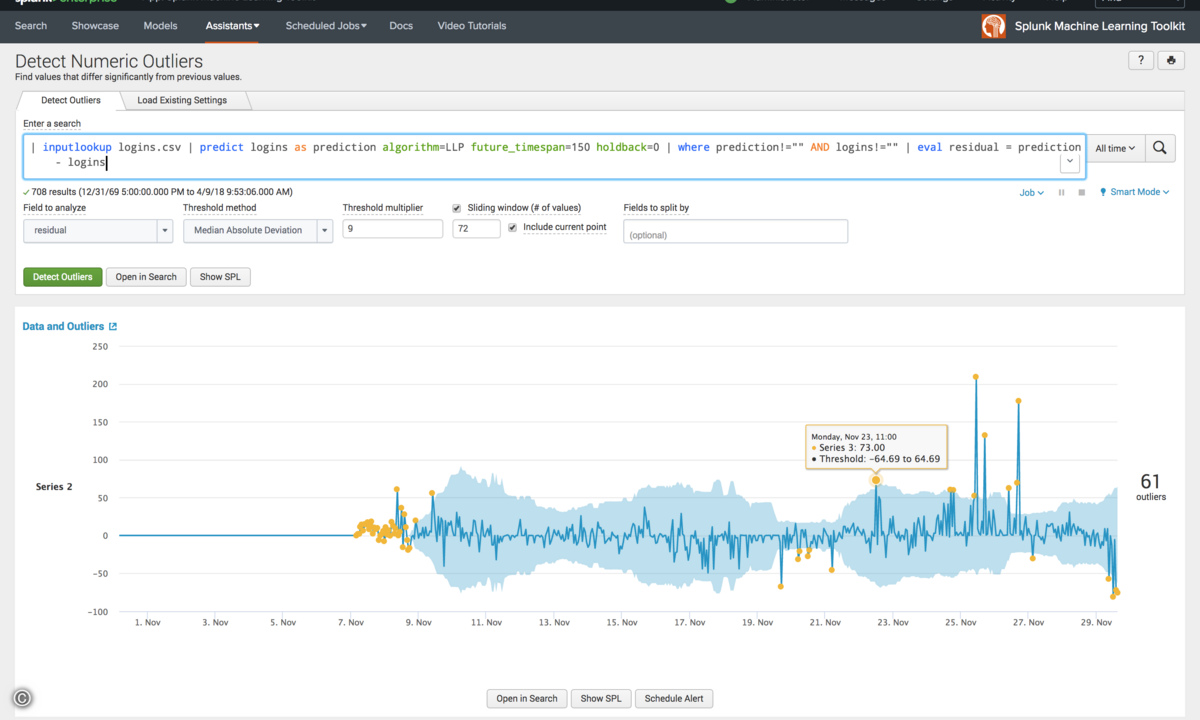Open the Smart Mode dropdown

click(1134, 192)
